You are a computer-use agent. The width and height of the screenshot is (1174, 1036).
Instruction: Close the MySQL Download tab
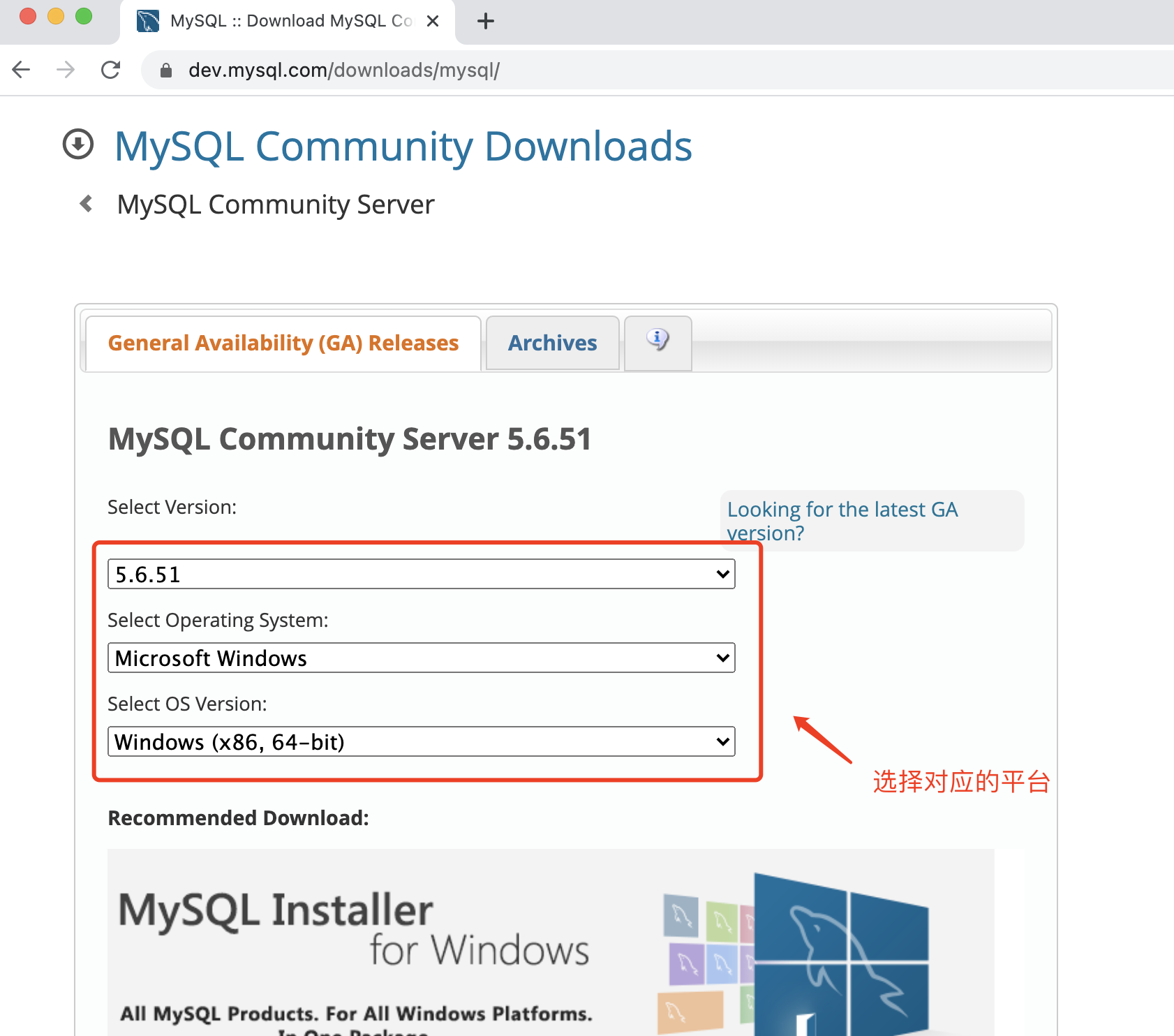pos(433,22)
